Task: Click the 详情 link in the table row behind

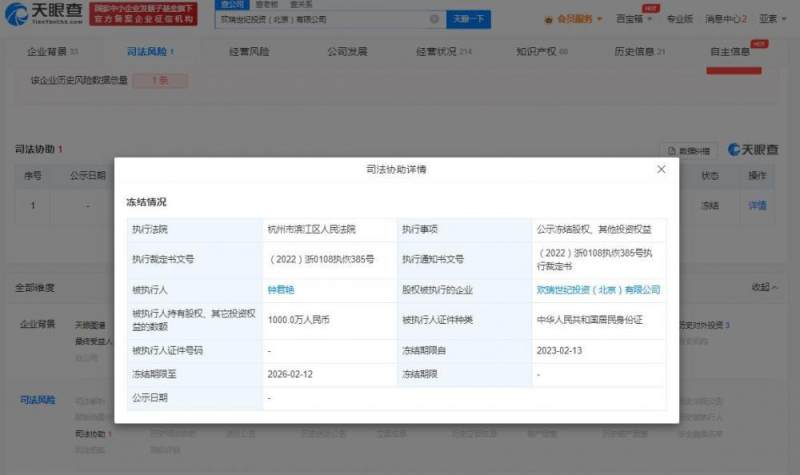Action: [757, 205]
